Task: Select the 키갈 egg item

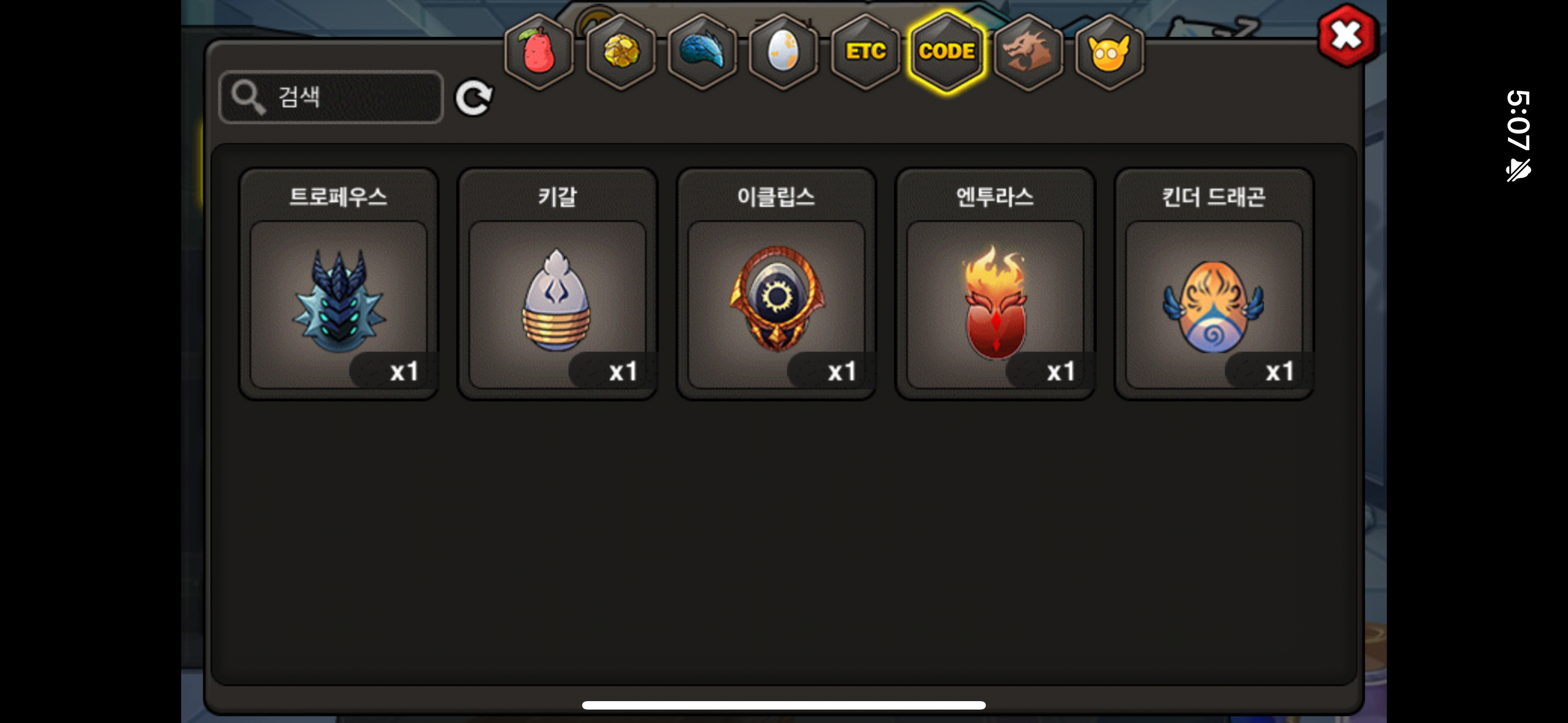Action: [x=557, y=284]
